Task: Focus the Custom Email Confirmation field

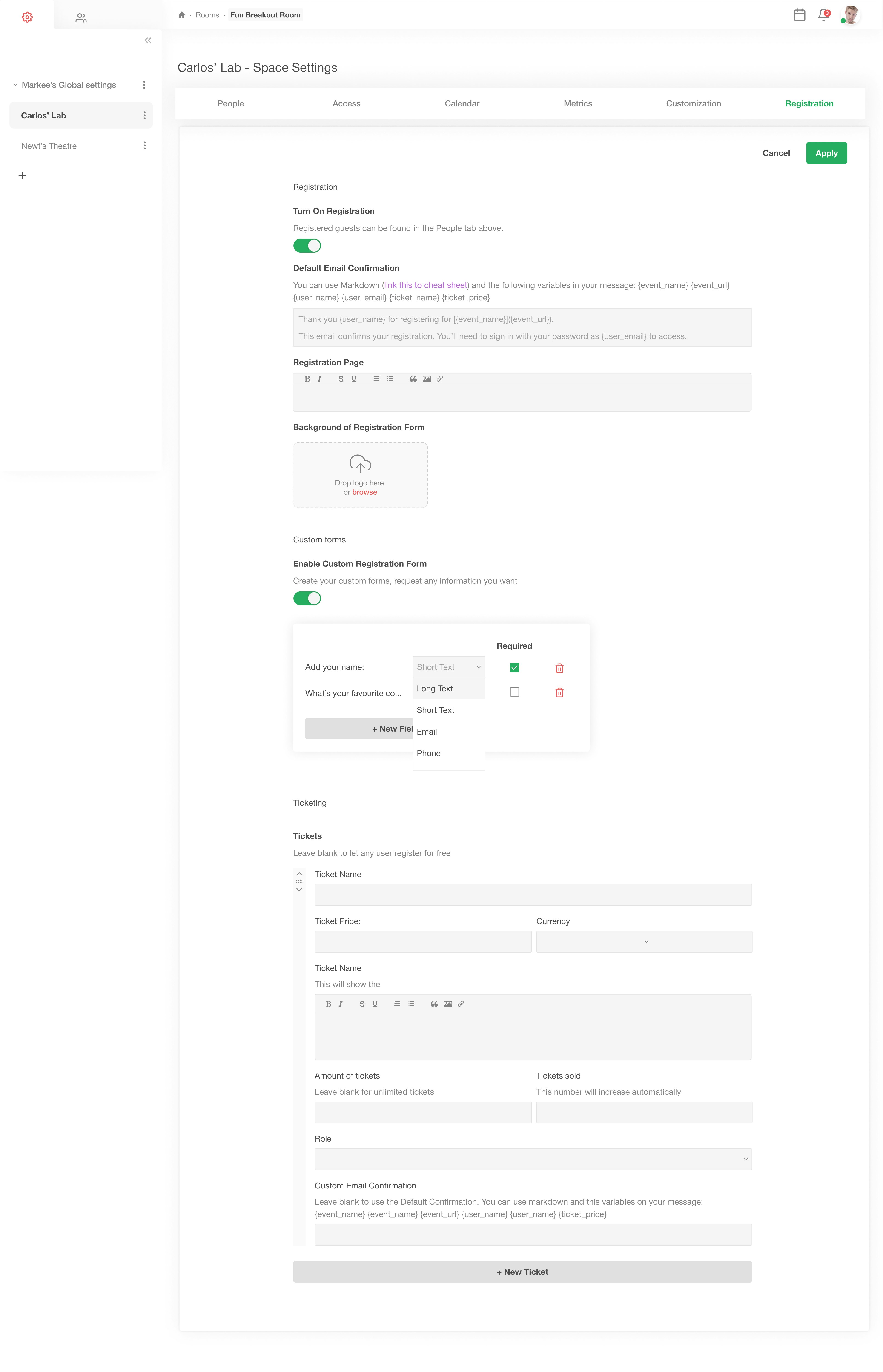Action: (x=533, y=1235)
